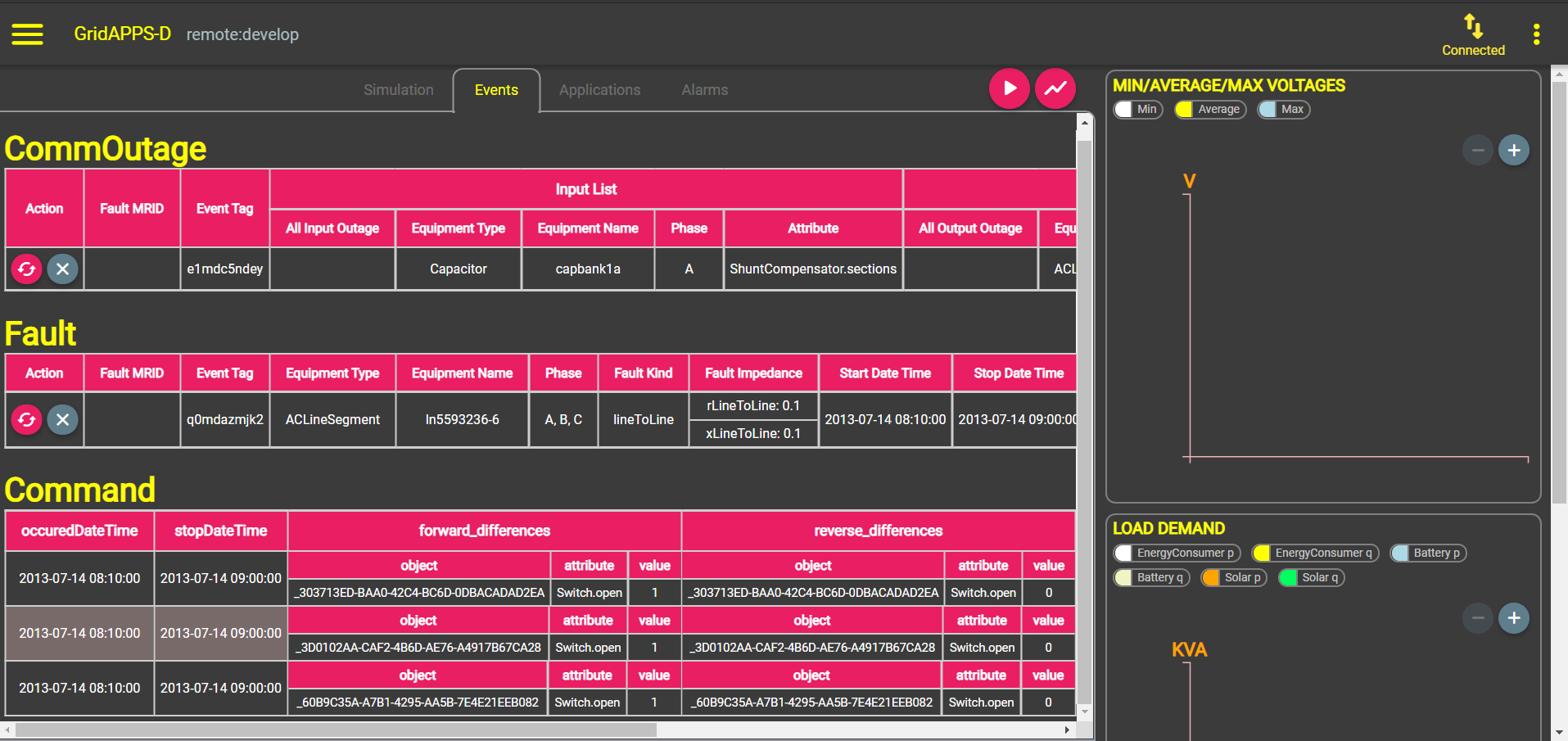Click the horizontal scroll left arrow
This screenshot has height=741, width=1568.
pyautogui.click(x=7, y=730)
